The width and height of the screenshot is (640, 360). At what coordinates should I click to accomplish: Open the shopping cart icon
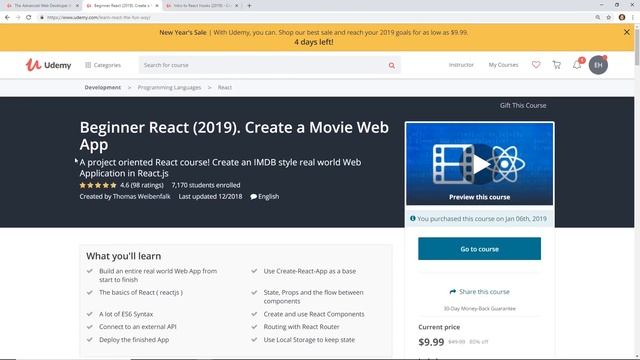tap(556, 64)
